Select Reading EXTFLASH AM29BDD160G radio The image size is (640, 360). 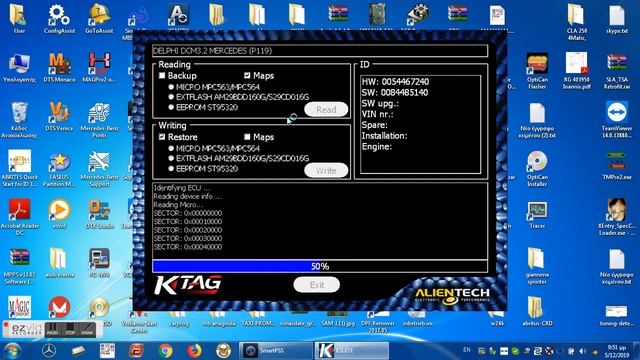pyautogui.click(x=171, y=97)
